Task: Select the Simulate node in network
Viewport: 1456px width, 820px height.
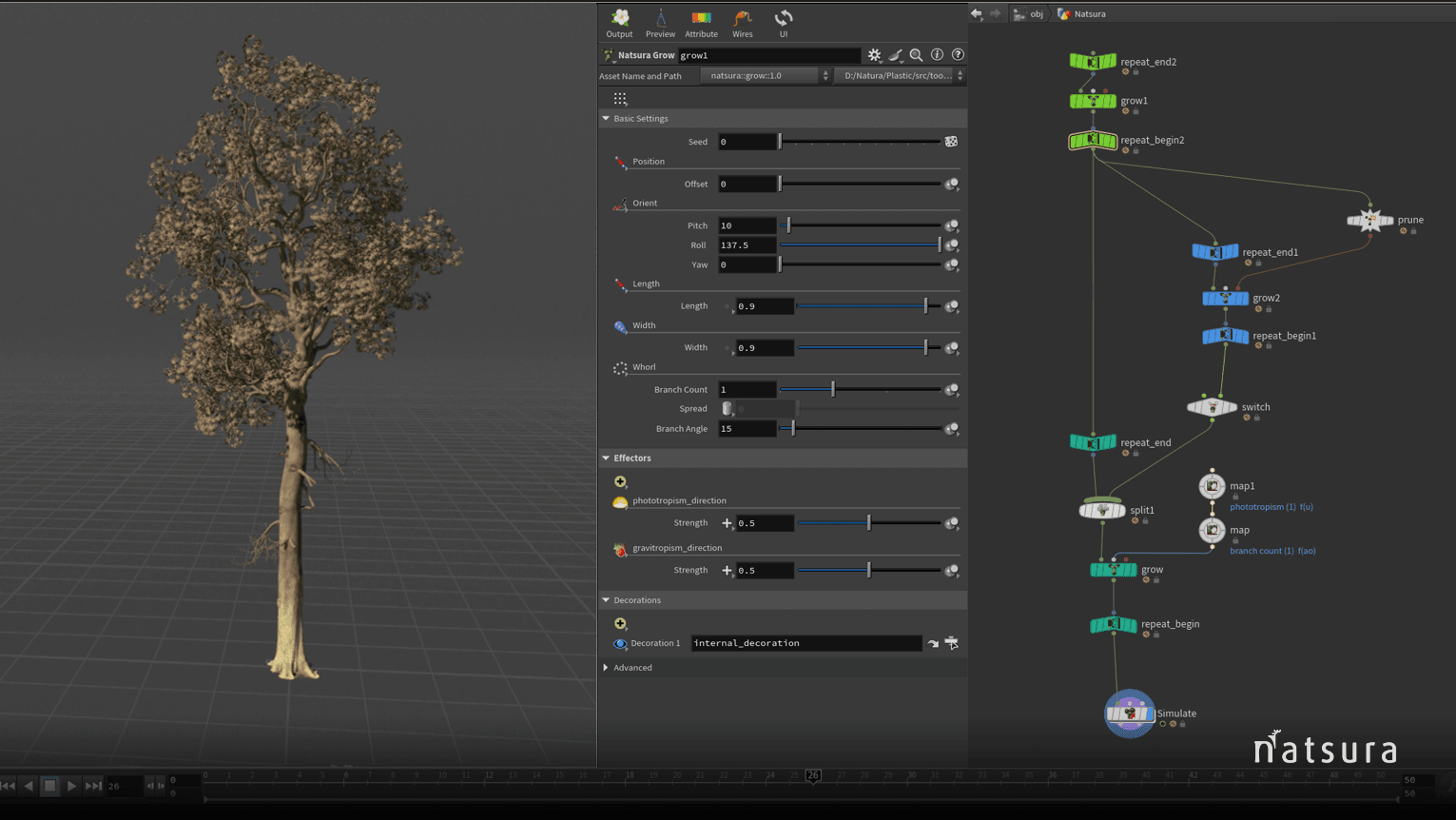Action: 1129,713
